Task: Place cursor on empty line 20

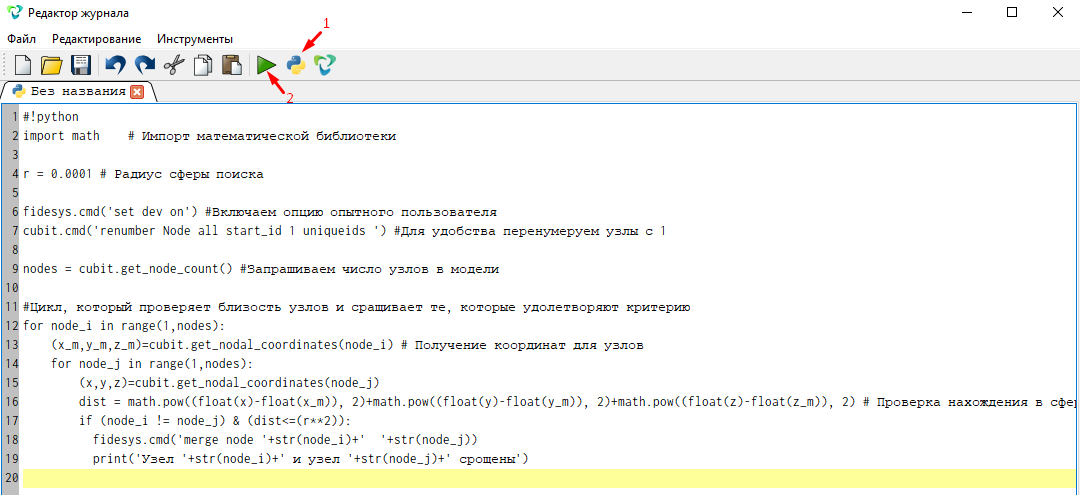Action: tap(550, 478)
